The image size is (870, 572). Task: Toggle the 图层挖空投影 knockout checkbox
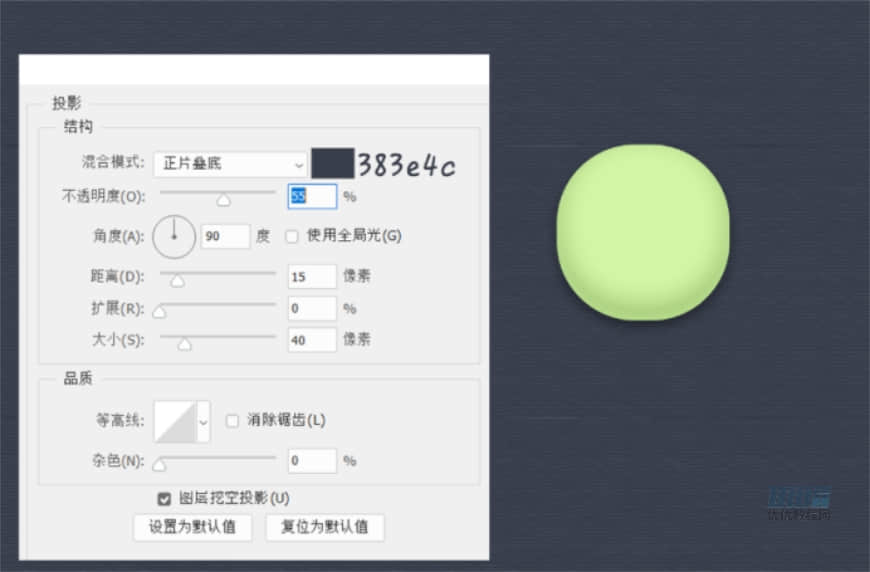pos(164,499)
